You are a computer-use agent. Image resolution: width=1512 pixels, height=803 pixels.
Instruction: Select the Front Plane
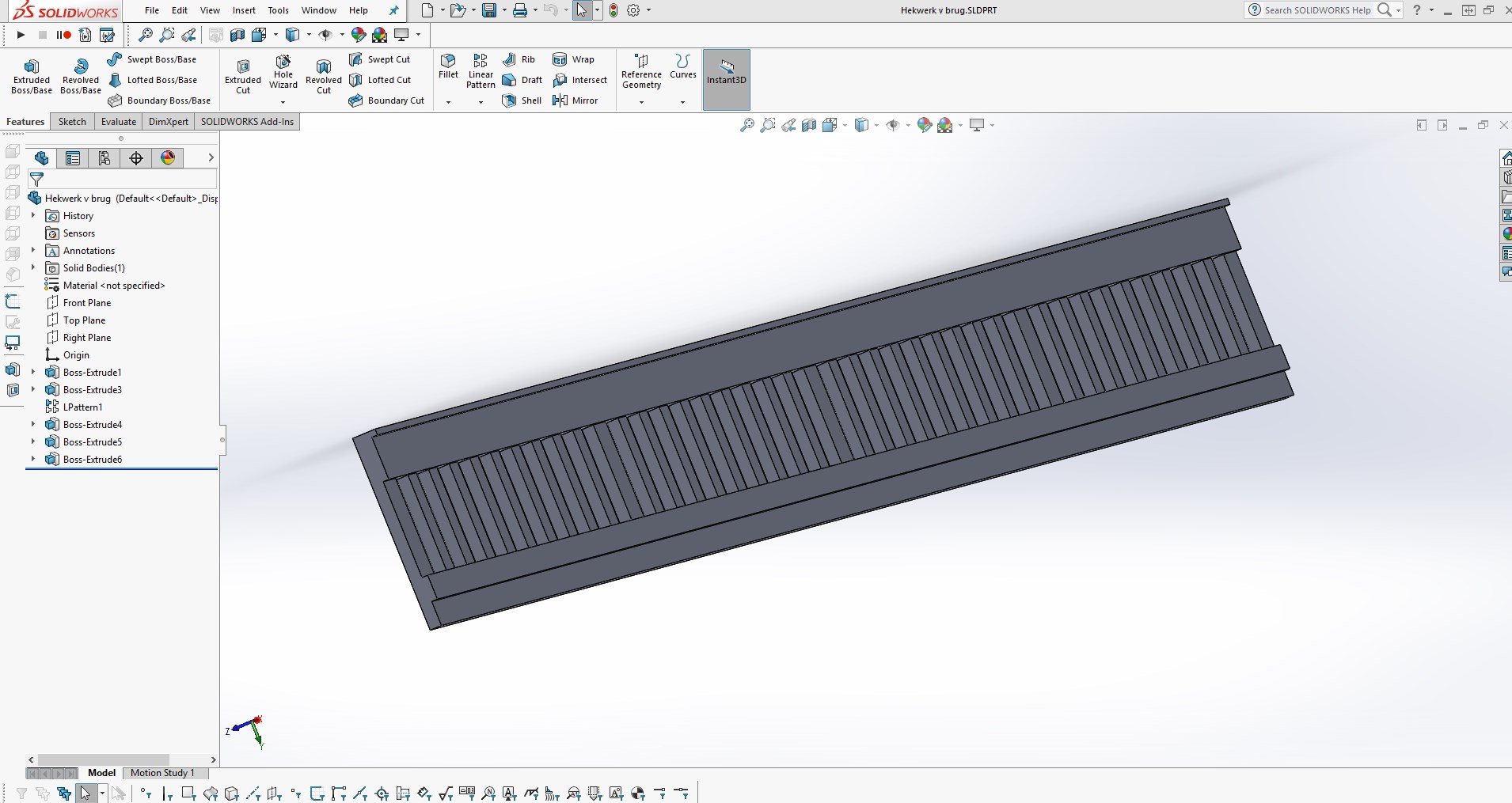[78, 302]
